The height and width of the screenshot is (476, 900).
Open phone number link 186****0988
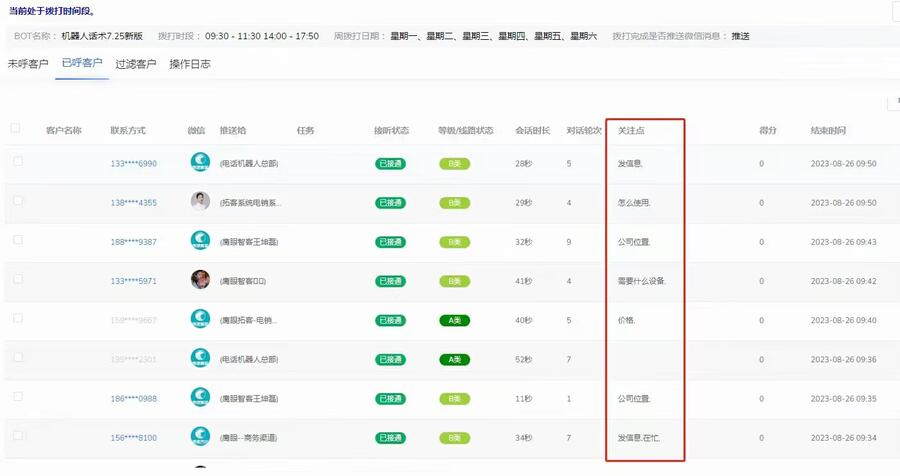click(133, 399)
